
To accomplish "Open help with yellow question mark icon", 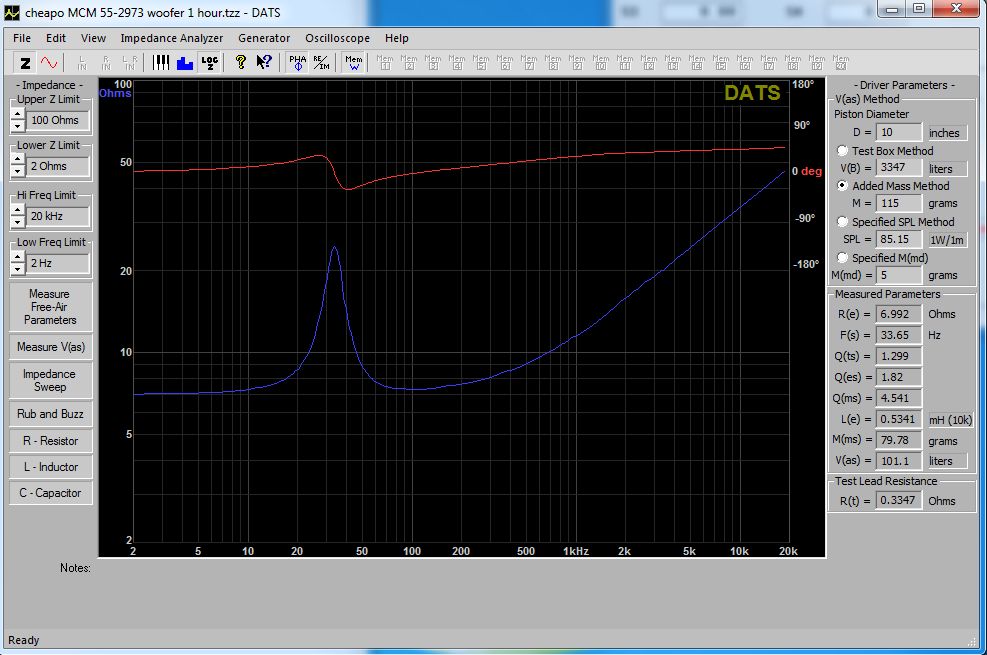I will (x=240, y=62).
